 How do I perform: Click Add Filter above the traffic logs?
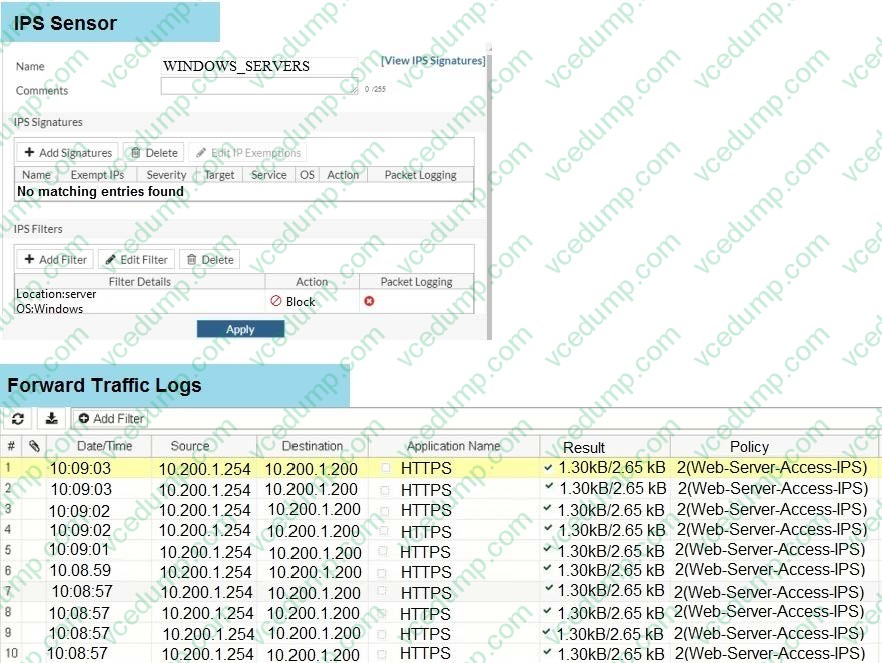coord(110,419)
